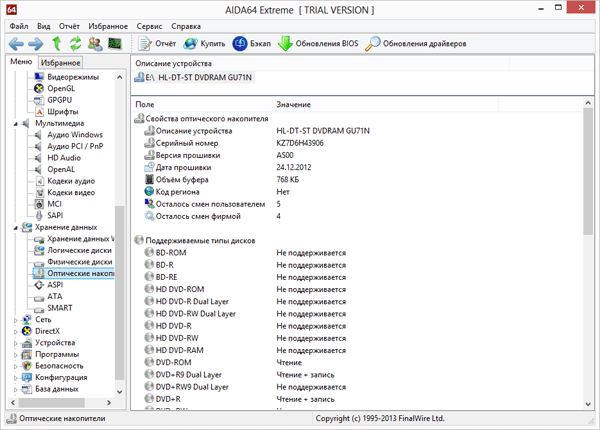Expand the Конфигурация tree node
This screenshot has width=600, height=430.
click(x=16, y=378)
